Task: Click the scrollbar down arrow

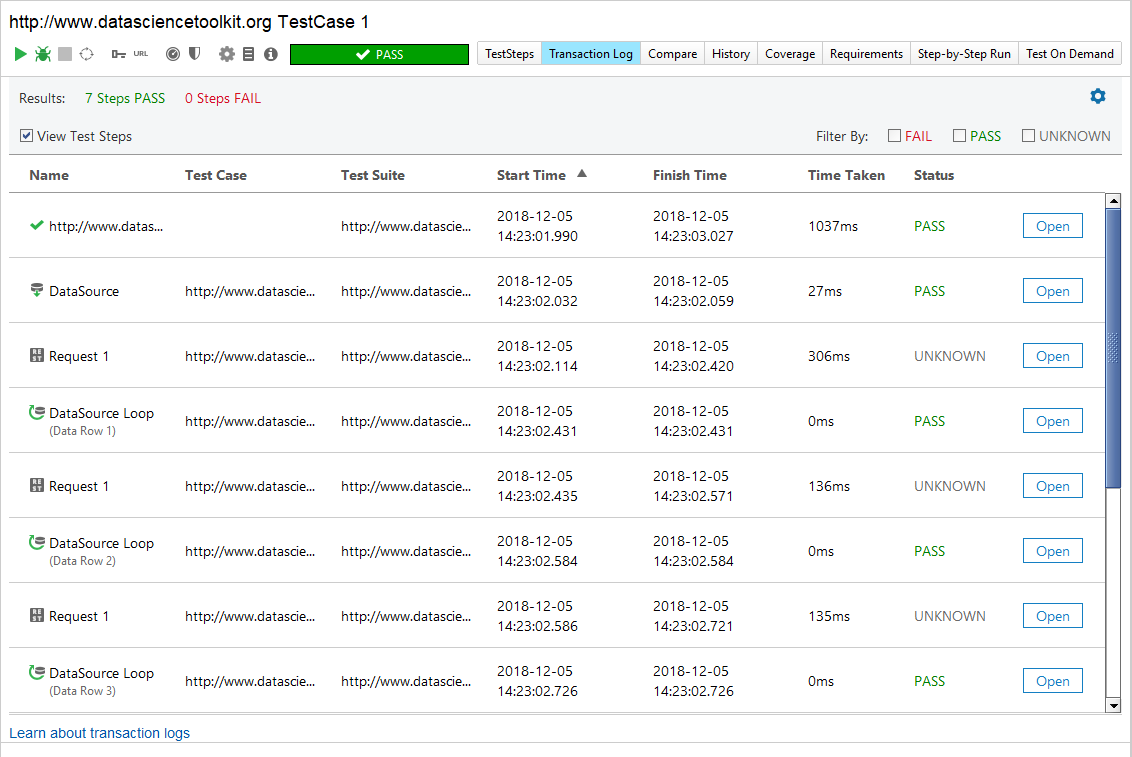Action: [1113, 705]
